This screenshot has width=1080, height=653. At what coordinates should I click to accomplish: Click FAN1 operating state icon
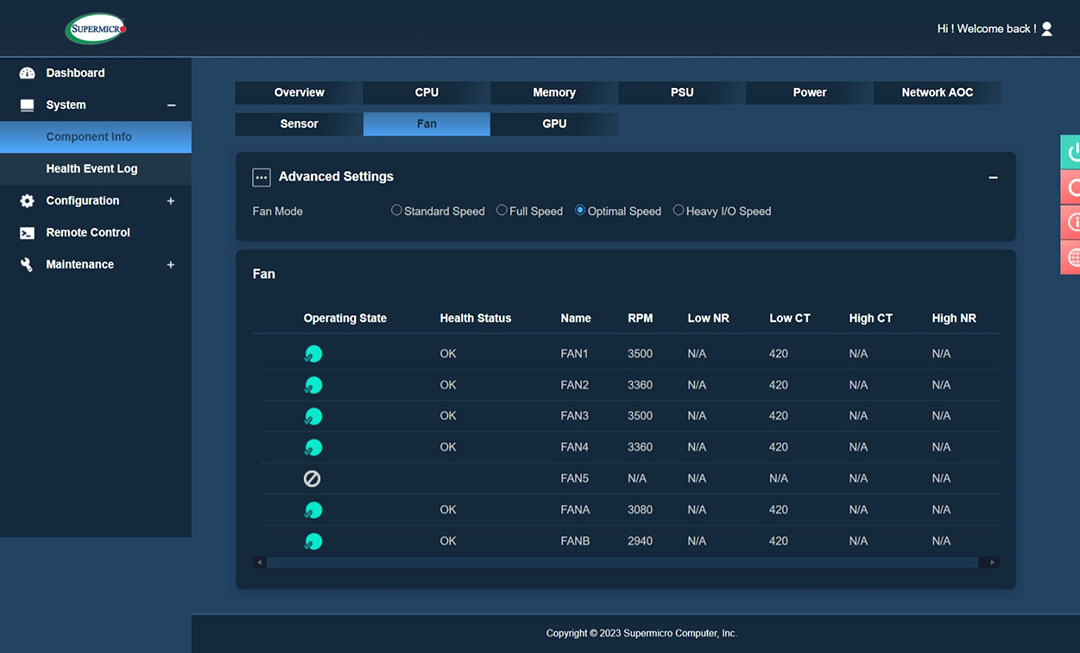tap(313, 354)
